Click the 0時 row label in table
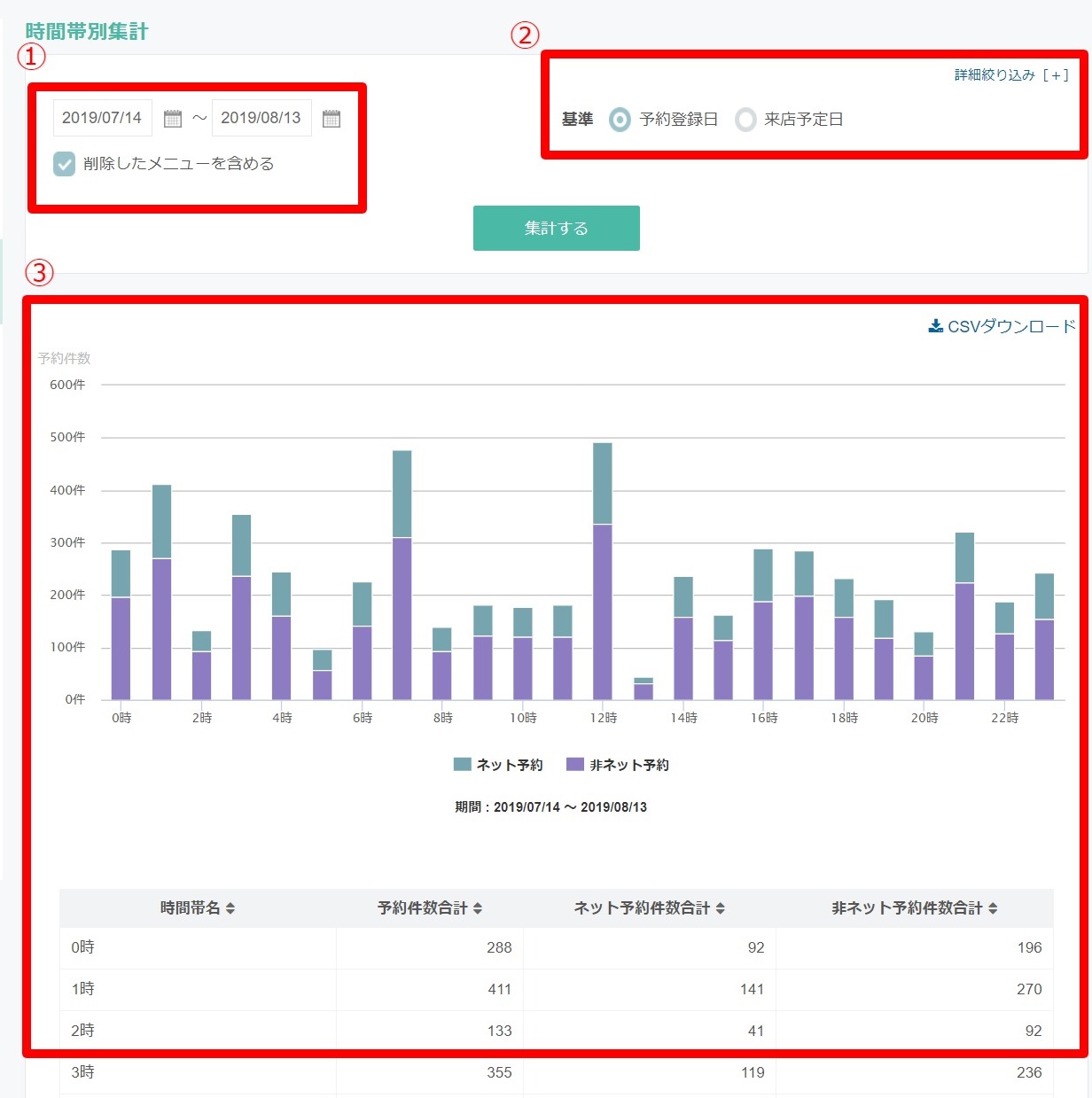1092x1098 pixels. point(82,947)
